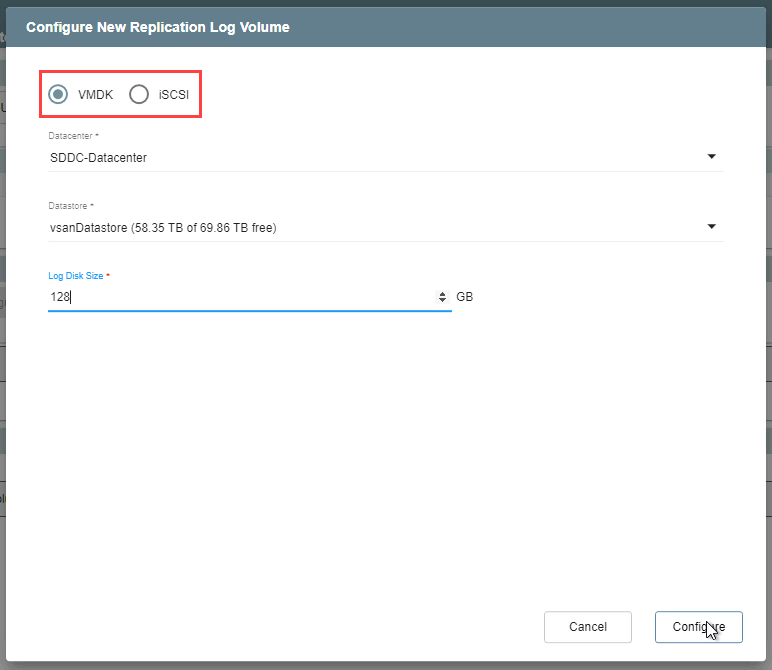772x670 pixels.
Task: Click the Datacenter field label
Action: click(73, 136)
